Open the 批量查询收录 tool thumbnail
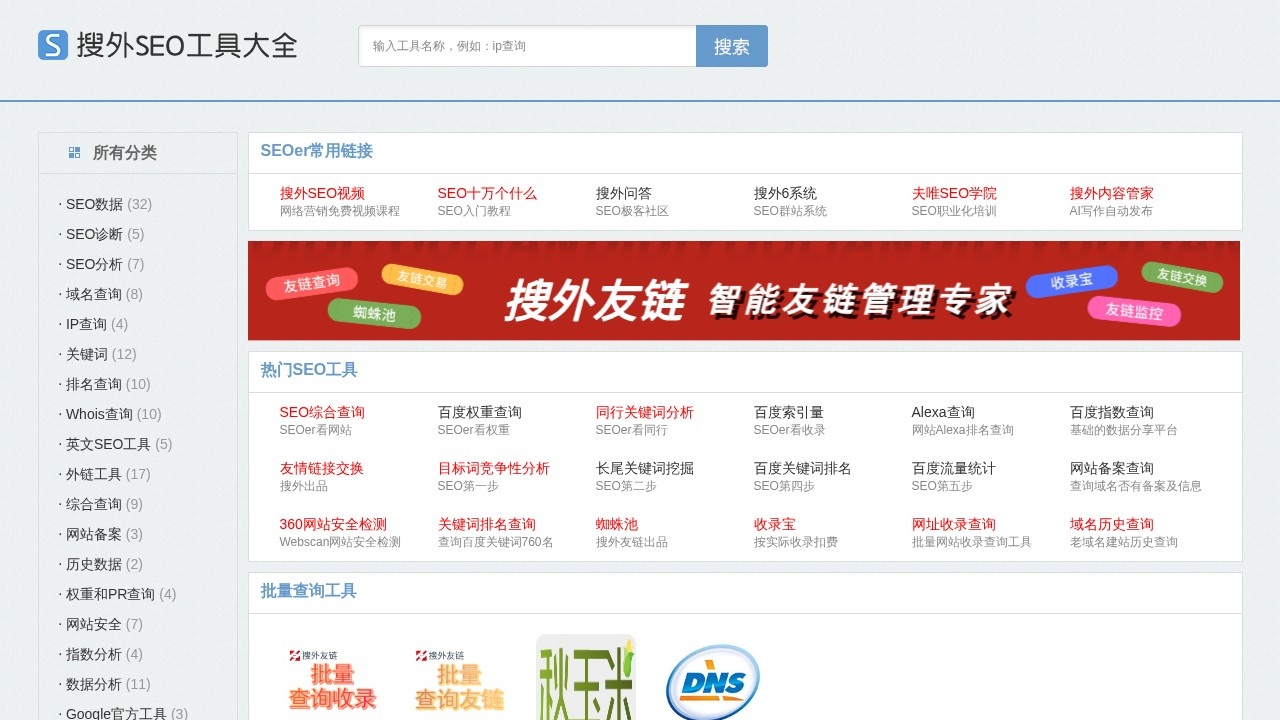Viewport: 1280px width, 720px height. click(x=333, y=679)
